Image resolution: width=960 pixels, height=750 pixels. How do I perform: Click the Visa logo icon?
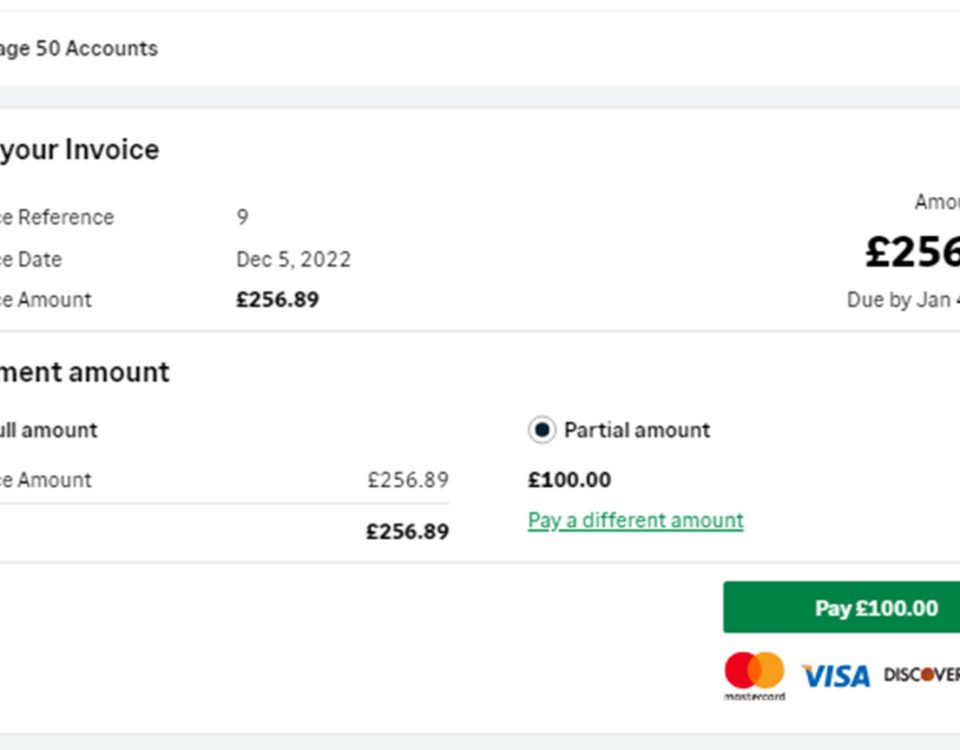click(836, 677)
